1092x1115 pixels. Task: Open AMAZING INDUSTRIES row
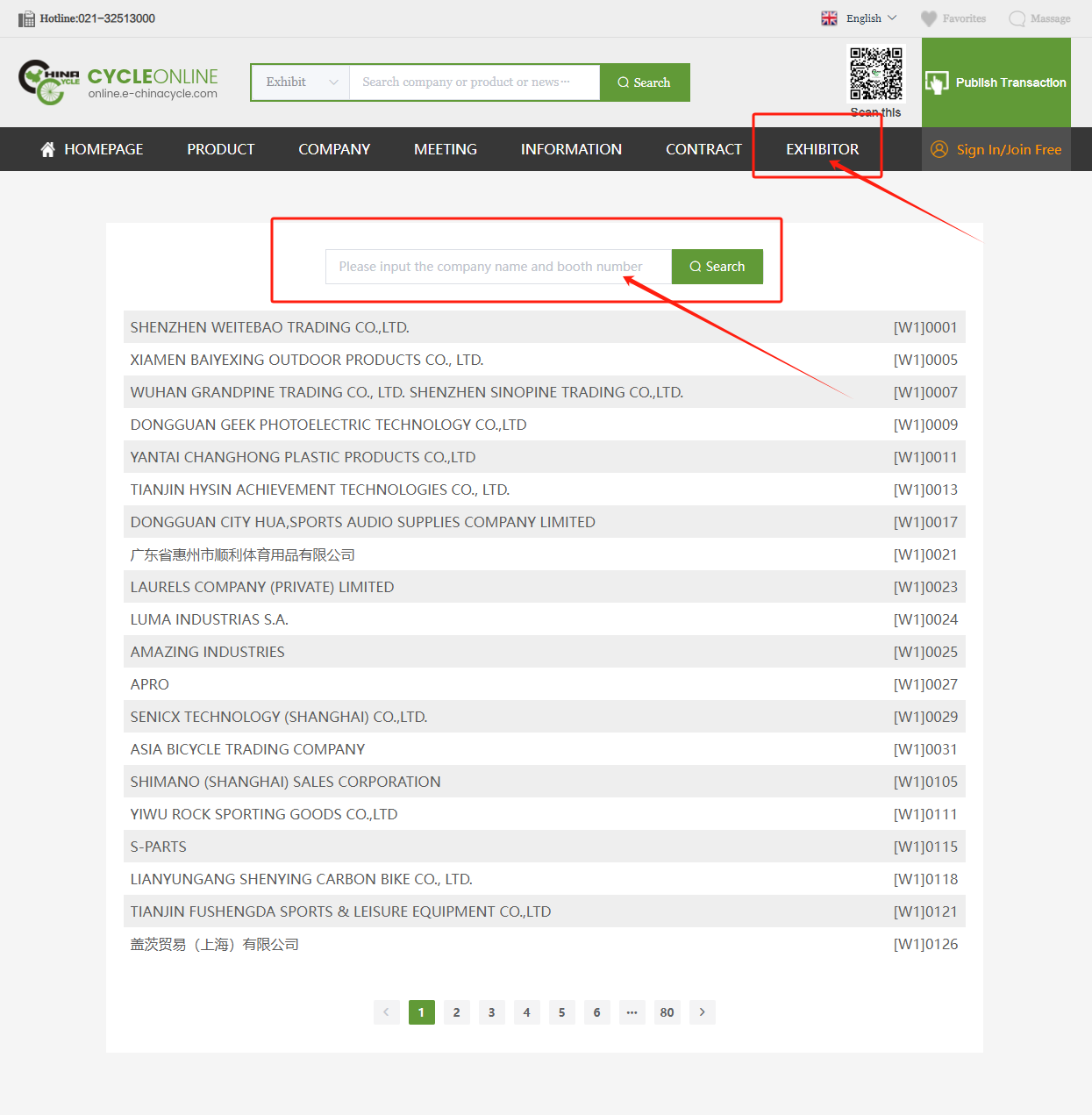[x=544, y=652]
